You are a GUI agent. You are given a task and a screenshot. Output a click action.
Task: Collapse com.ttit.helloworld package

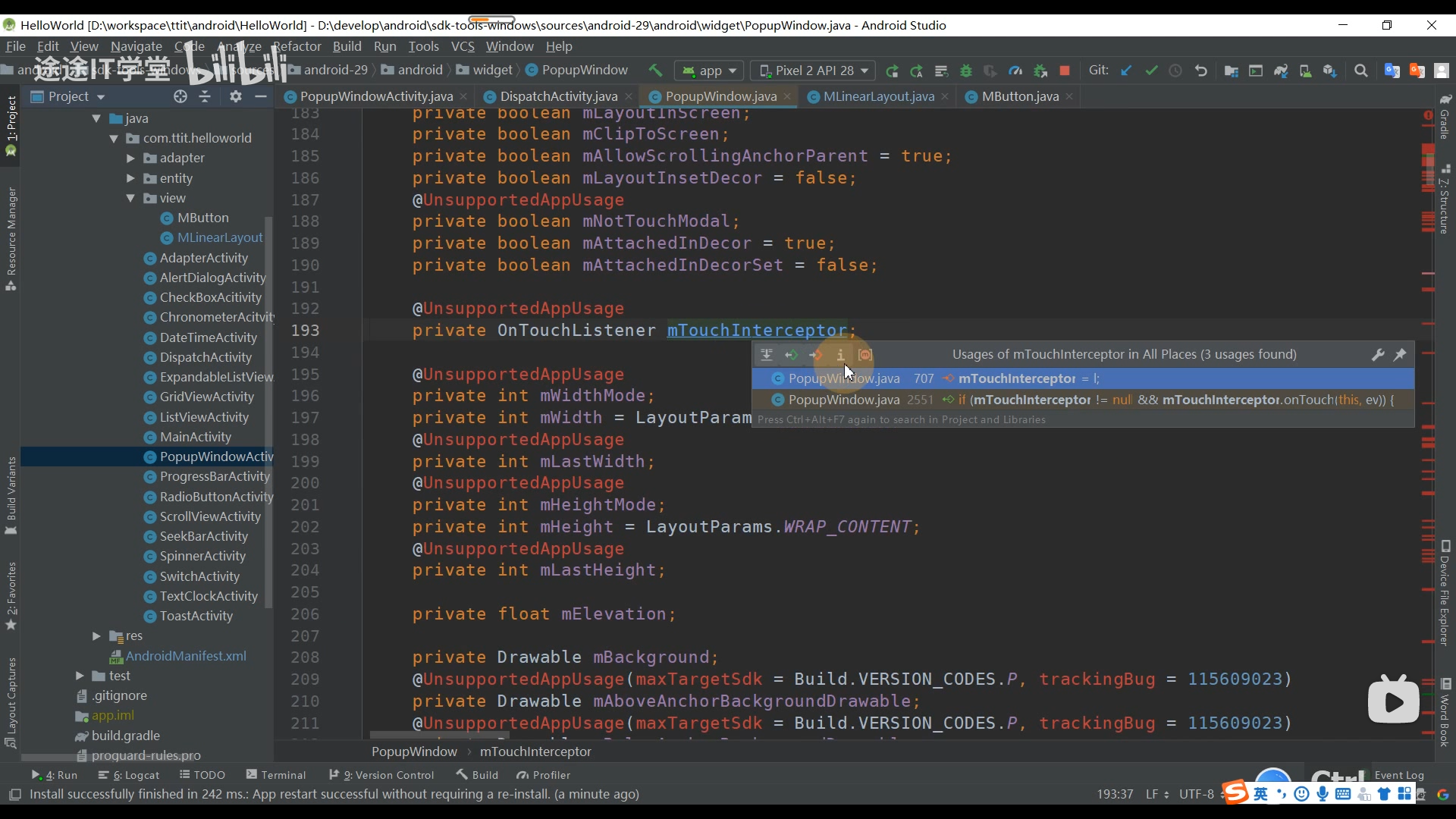coord(114,138)
